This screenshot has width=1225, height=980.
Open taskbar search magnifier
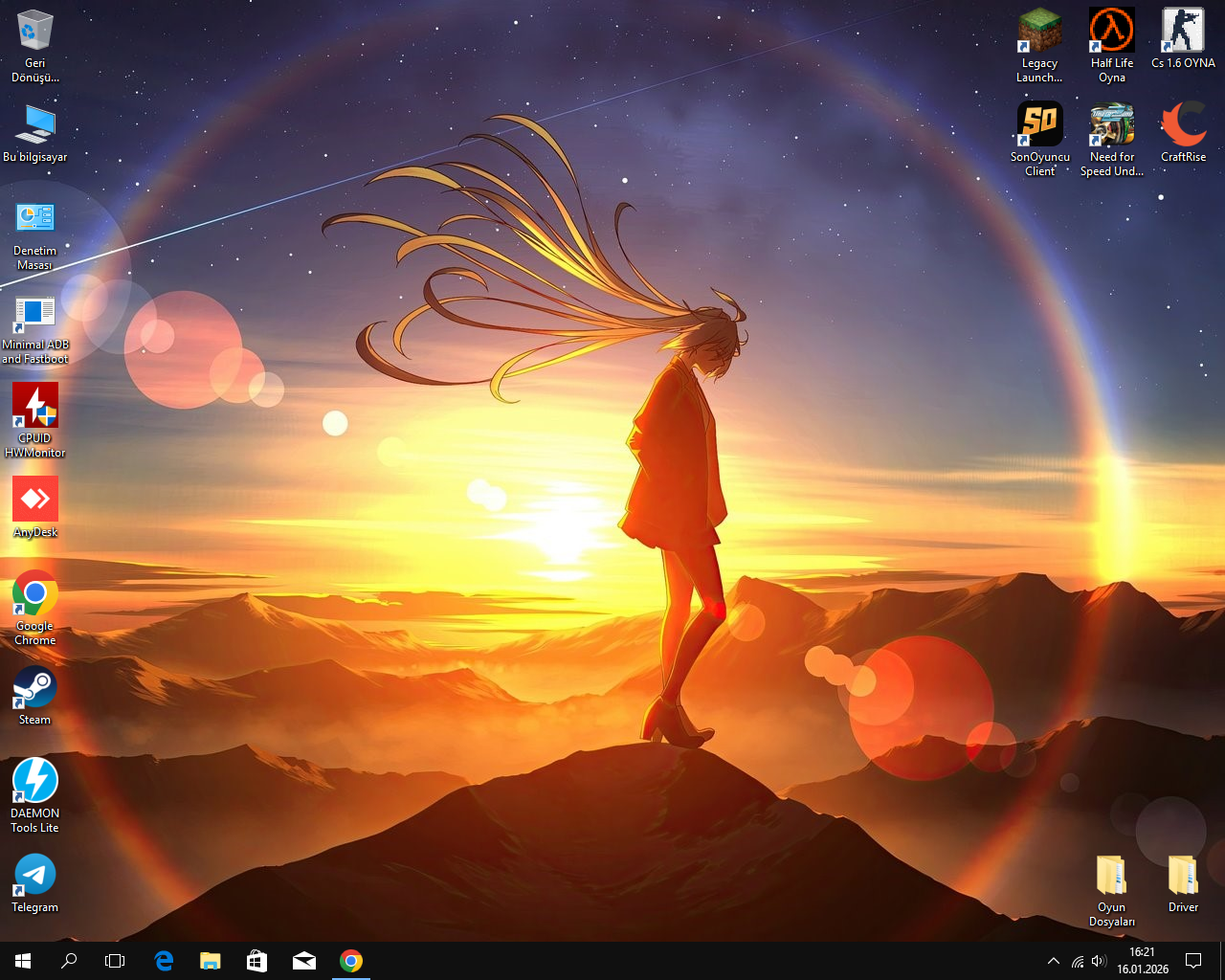pyautogui.click(x=69, y=961)
